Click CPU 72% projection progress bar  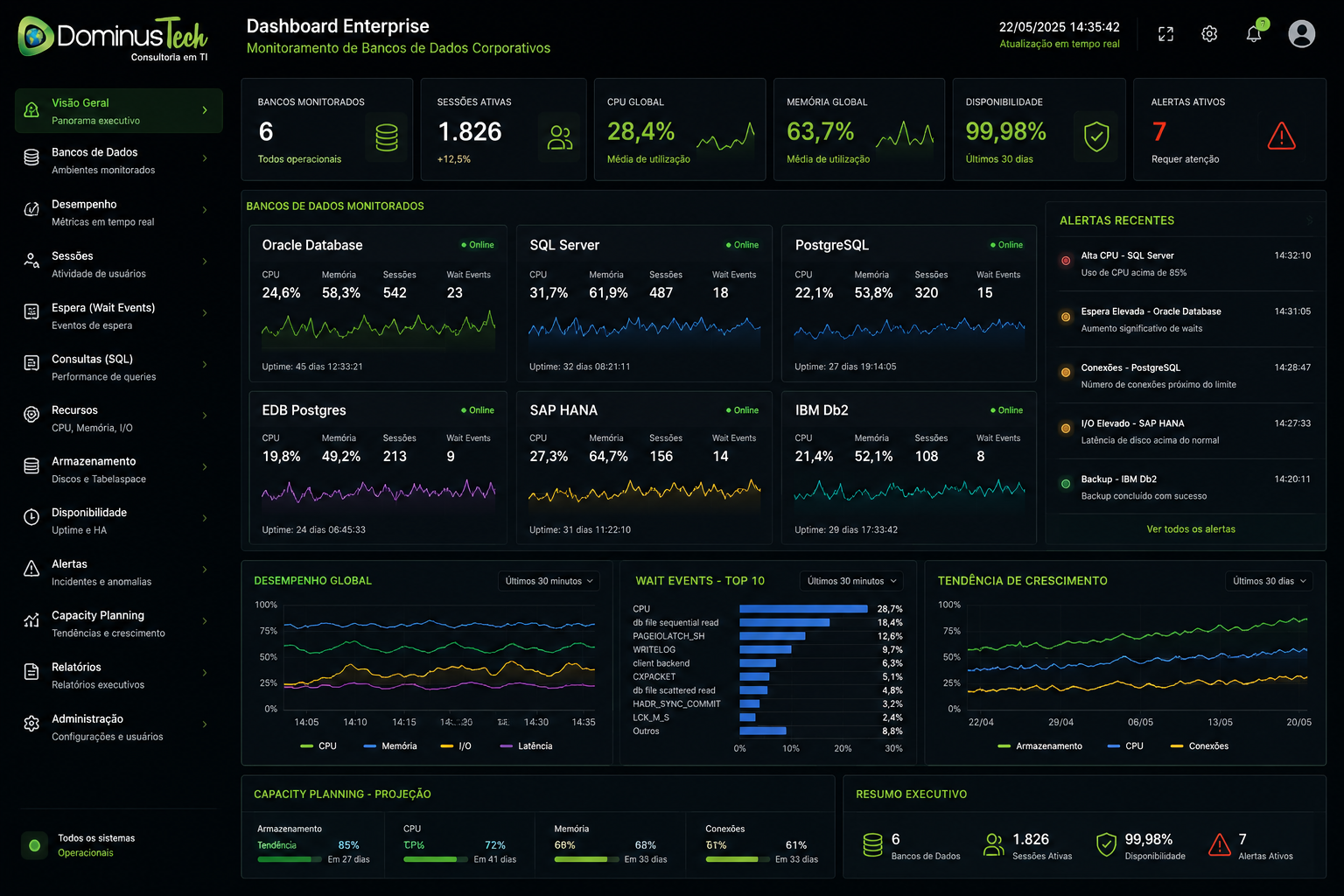[436, 859]
